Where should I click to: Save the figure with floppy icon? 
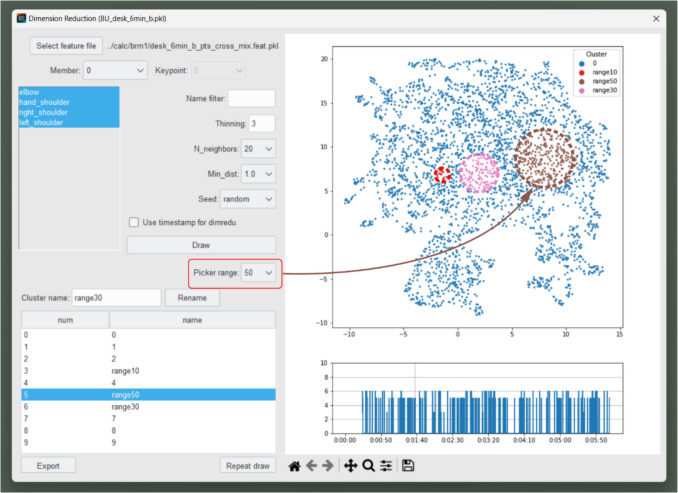[408, 466]
